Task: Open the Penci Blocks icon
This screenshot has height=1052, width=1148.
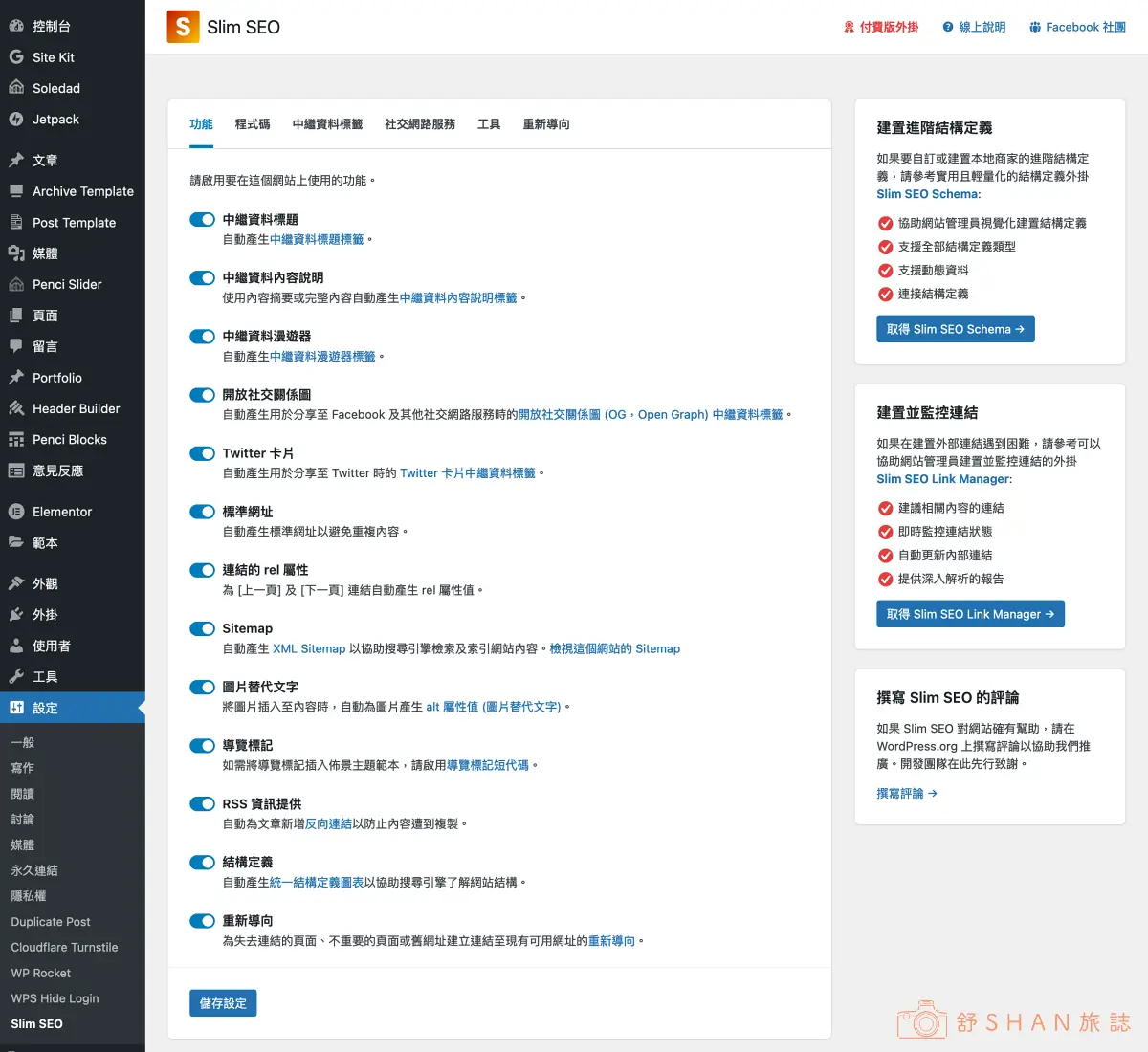Action: click(16, 440)
